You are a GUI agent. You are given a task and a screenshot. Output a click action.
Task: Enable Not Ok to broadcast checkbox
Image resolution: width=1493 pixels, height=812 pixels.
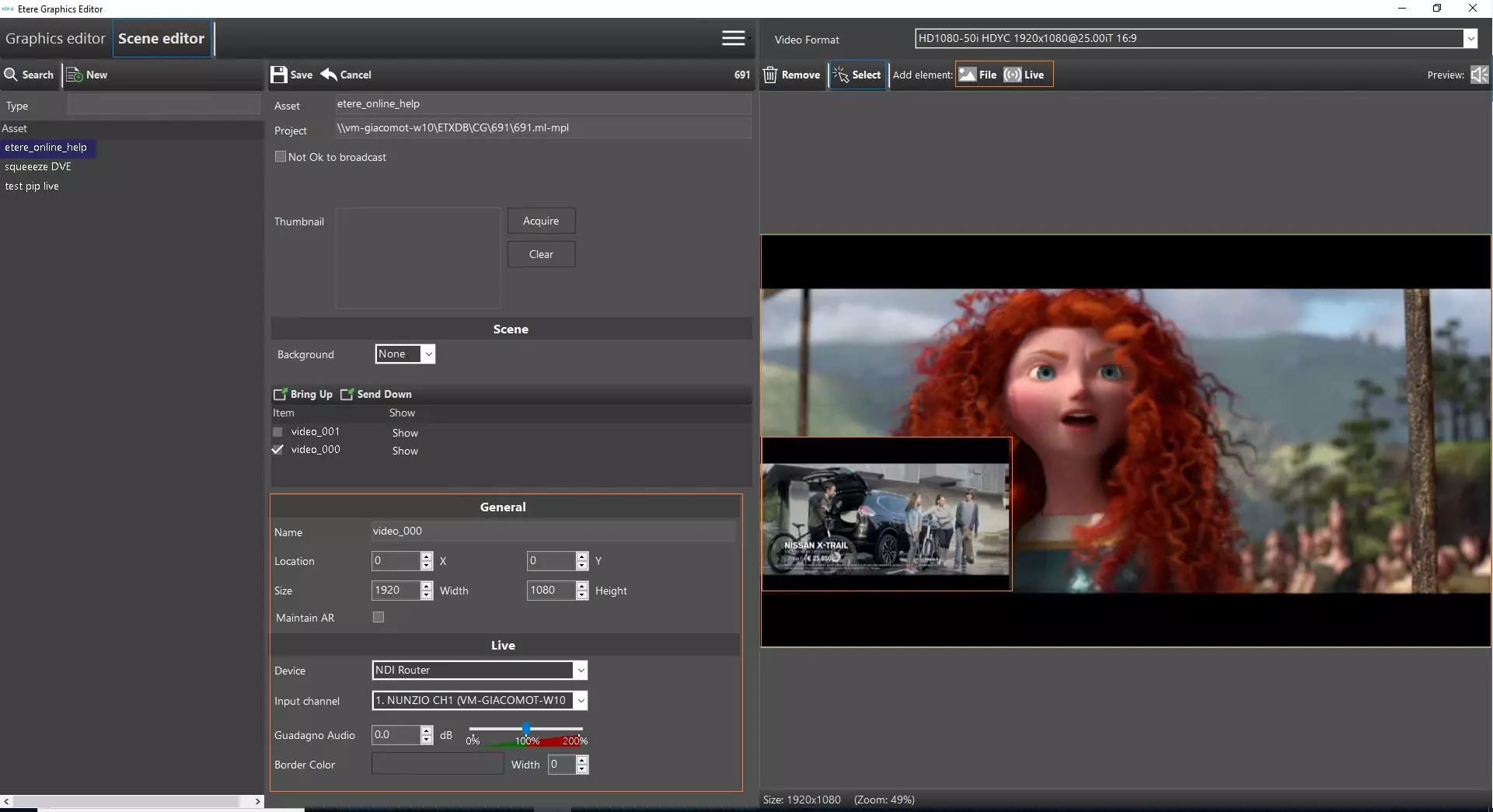(281, 156)
